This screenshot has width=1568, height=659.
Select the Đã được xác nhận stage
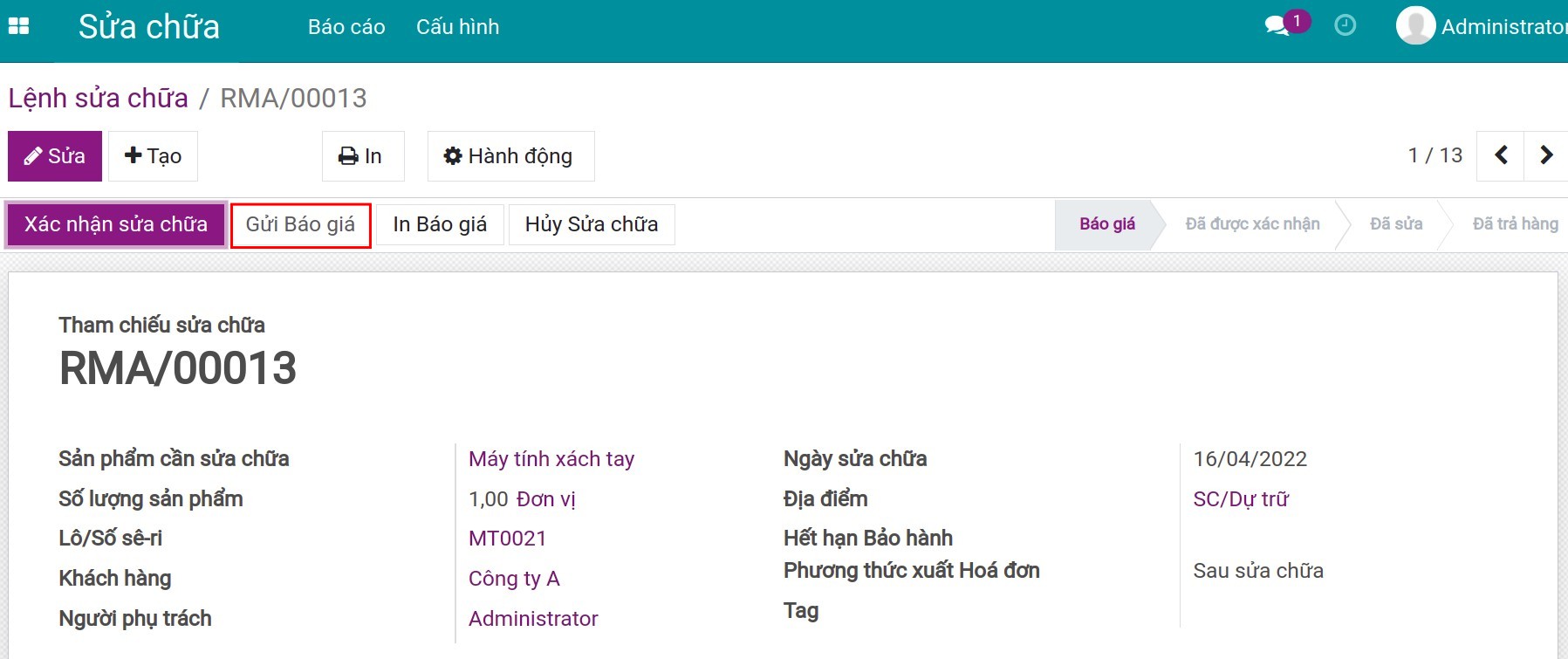[1252, 224]
